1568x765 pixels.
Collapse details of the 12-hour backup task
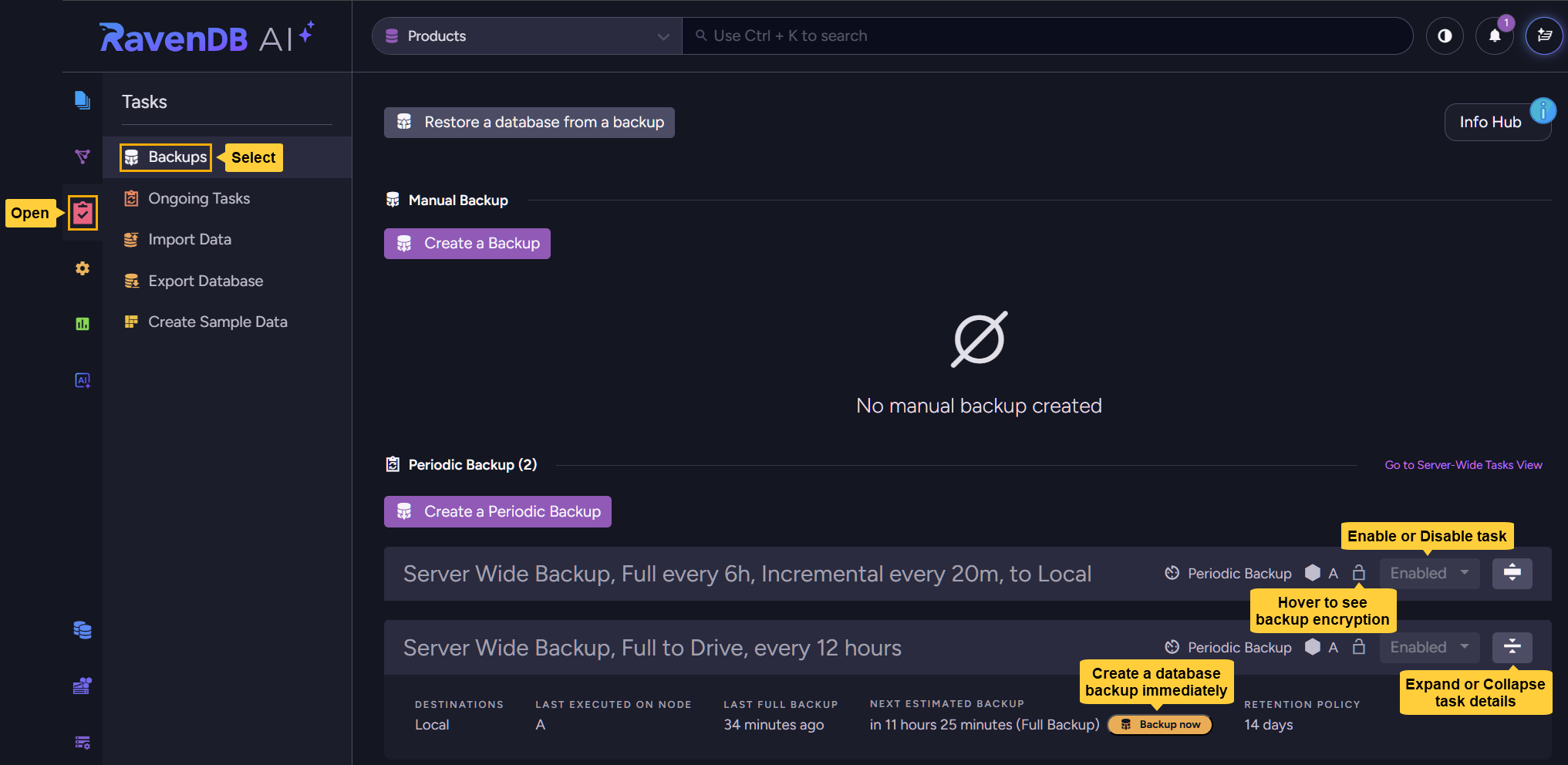point(1512,647)
